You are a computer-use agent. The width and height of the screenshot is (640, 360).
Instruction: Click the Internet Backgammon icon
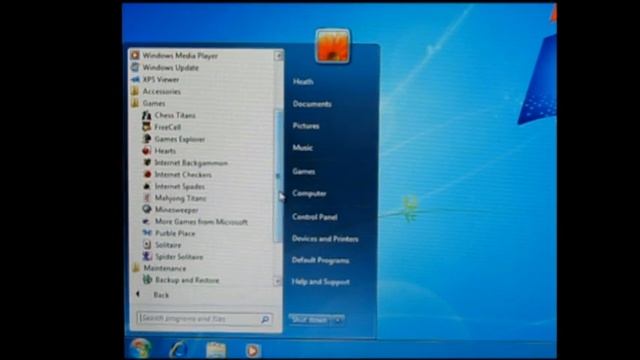click(x=147, y=162)
